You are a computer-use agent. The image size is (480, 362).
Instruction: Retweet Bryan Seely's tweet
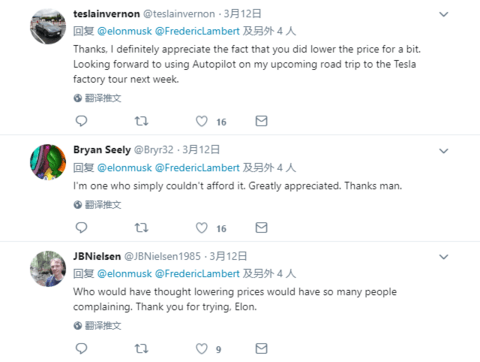click(141, 228)
